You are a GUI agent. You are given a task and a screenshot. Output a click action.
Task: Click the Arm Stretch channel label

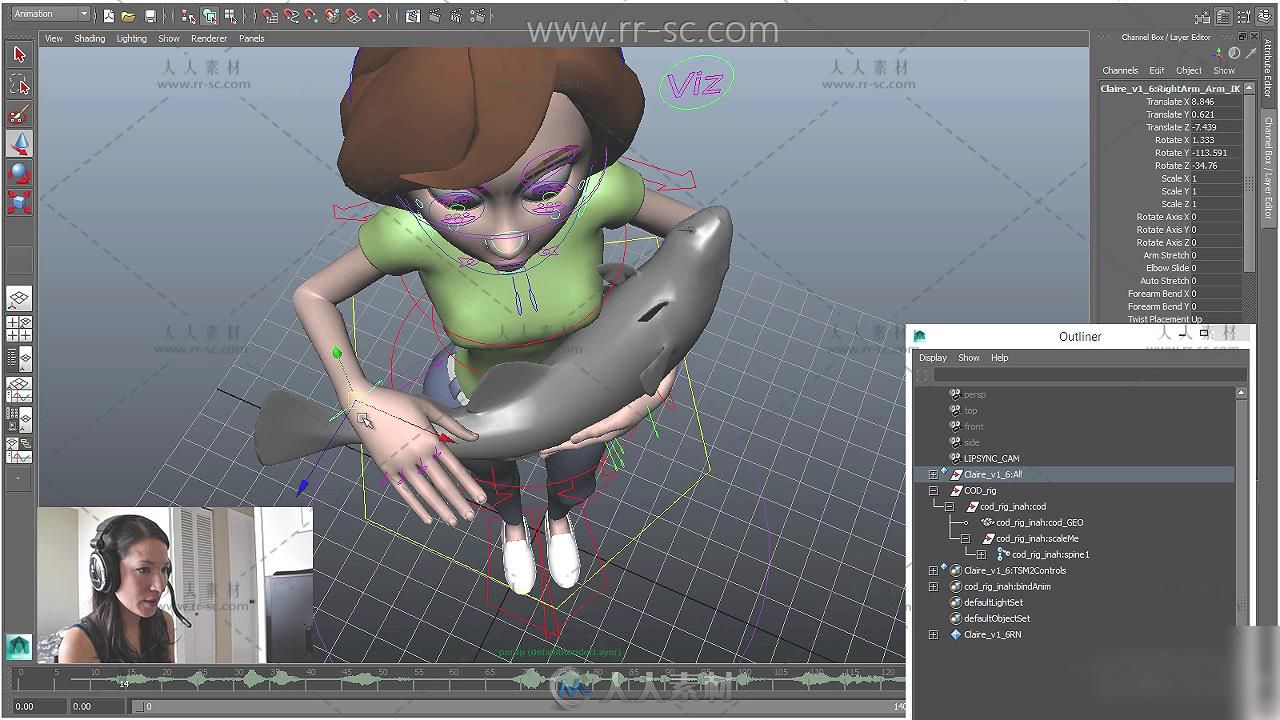pyautogui.click(x=1166, y=256)
